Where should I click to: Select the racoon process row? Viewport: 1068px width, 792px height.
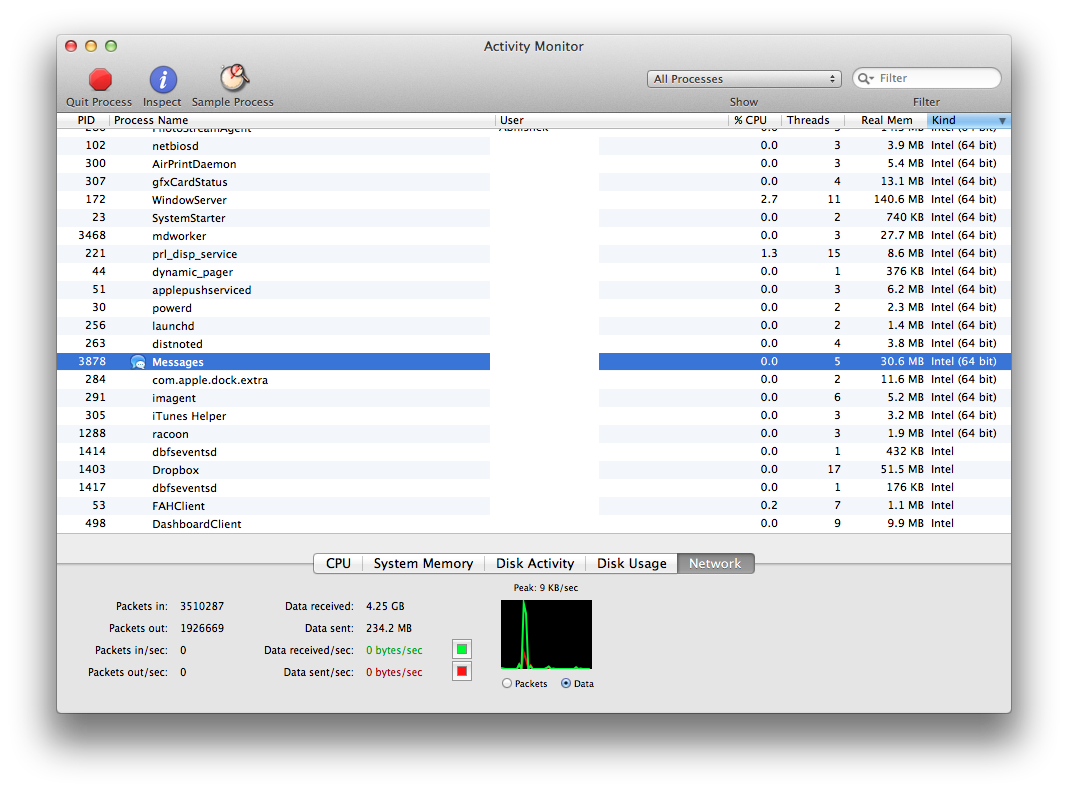point(533,434)
